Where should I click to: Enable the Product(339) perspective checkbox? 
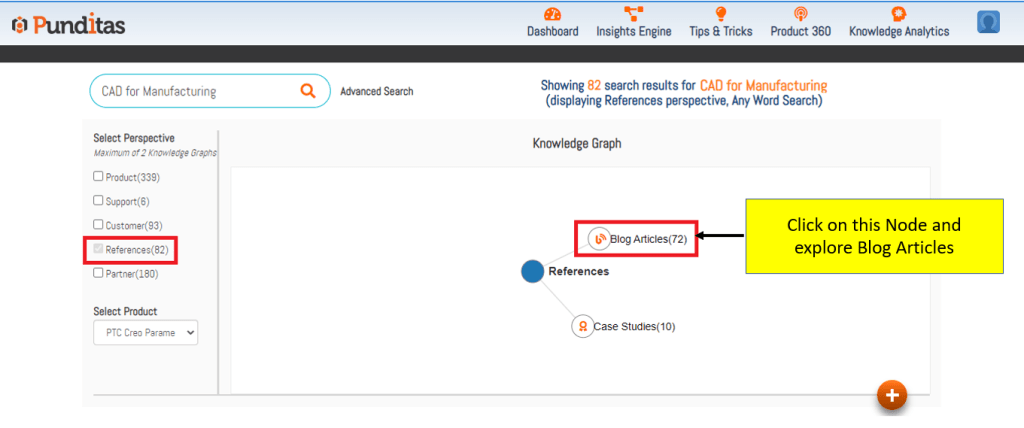tap(98, 177)
